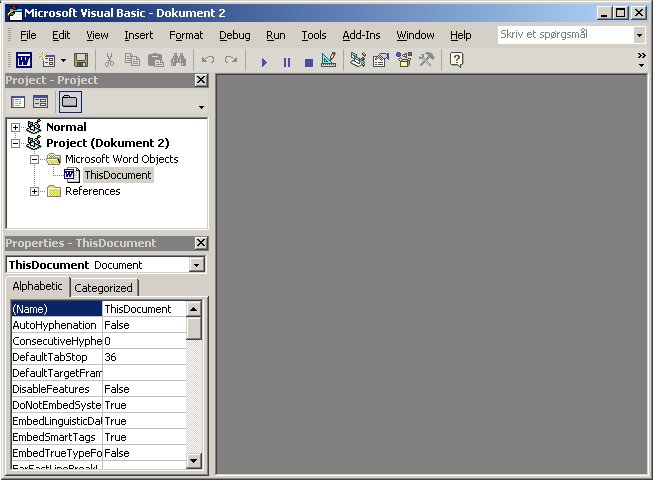Select the Normal project
The width and height of the screenshot is (653, 480).
click(66, 127)
